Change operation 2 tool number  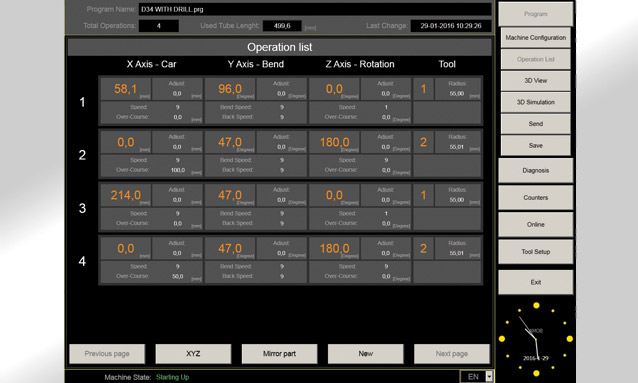423,142
